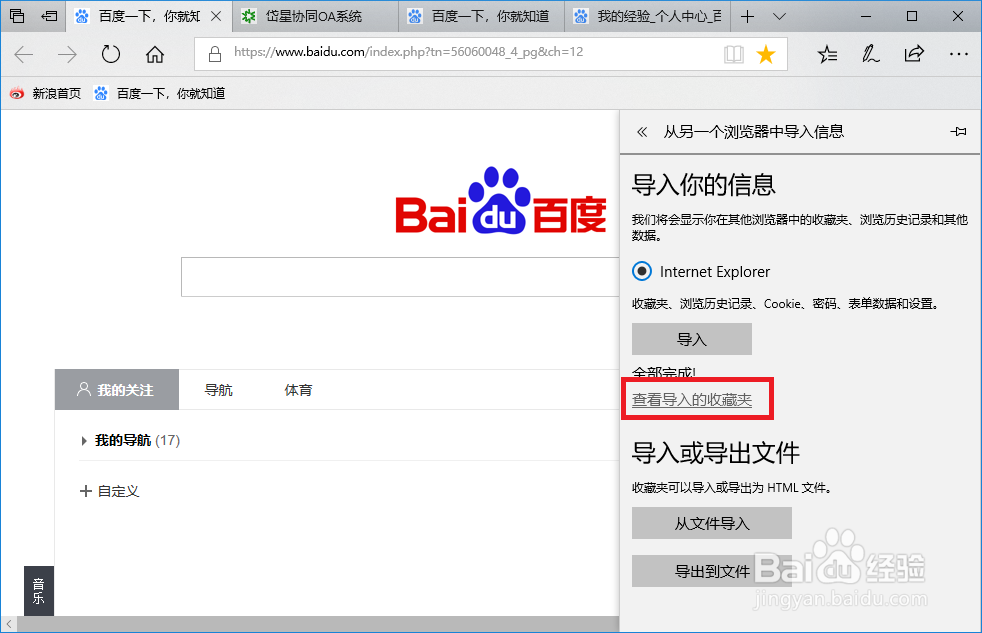Open 查看导入的收藏夹 link
Viewport: 982px width, 633px height.
click(x=692, y=399)
